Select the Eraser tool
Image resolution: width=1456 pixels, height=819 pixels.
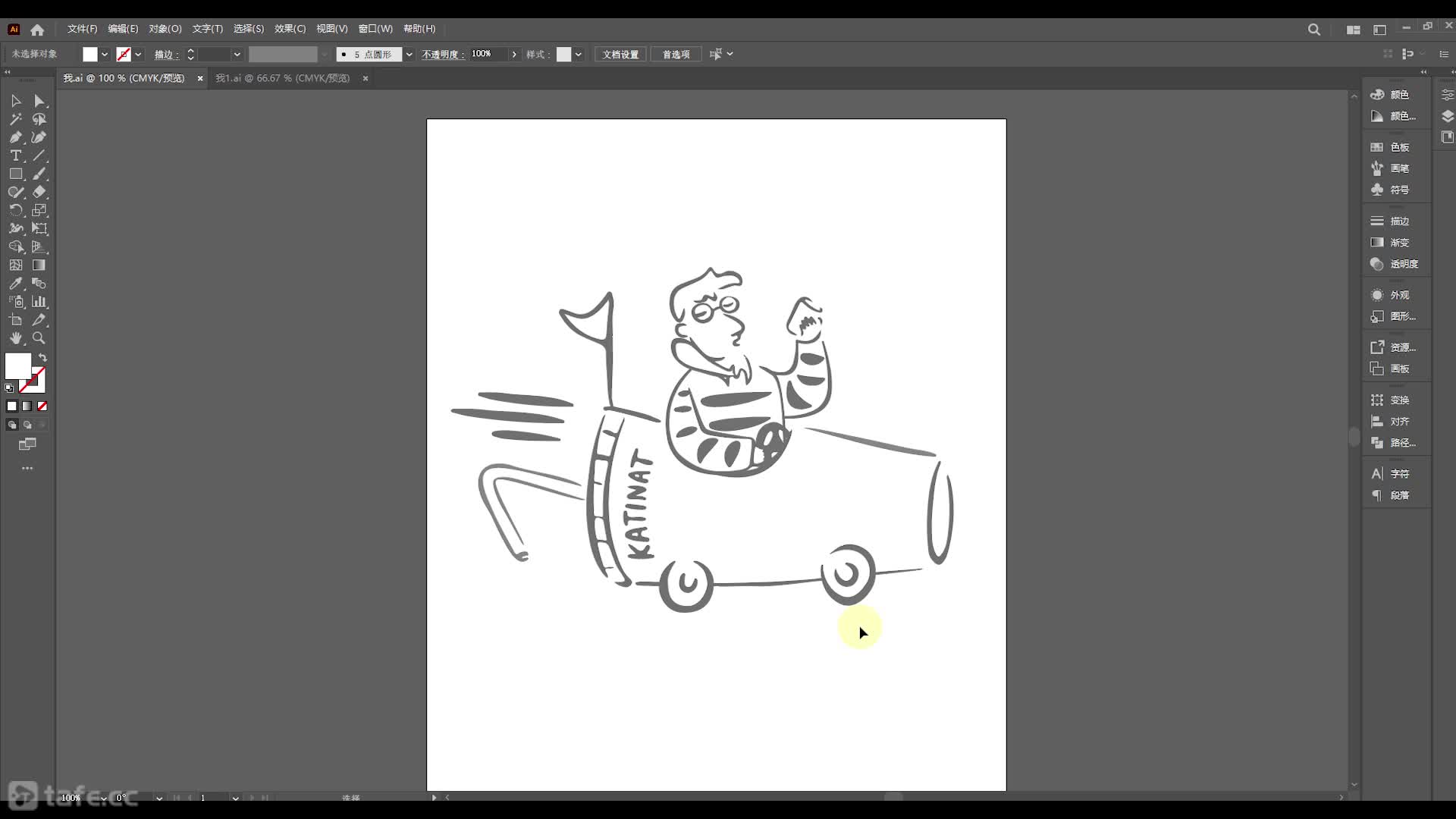[x=39, y=192]
